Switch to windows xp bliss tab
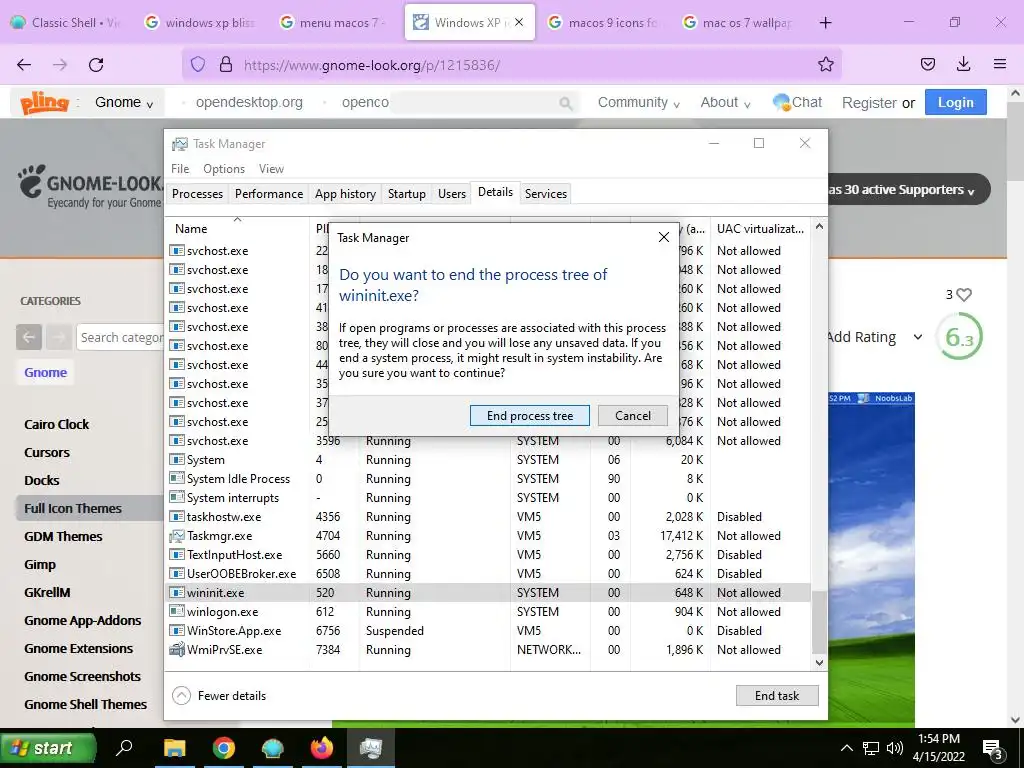 (x=202, y=22)
